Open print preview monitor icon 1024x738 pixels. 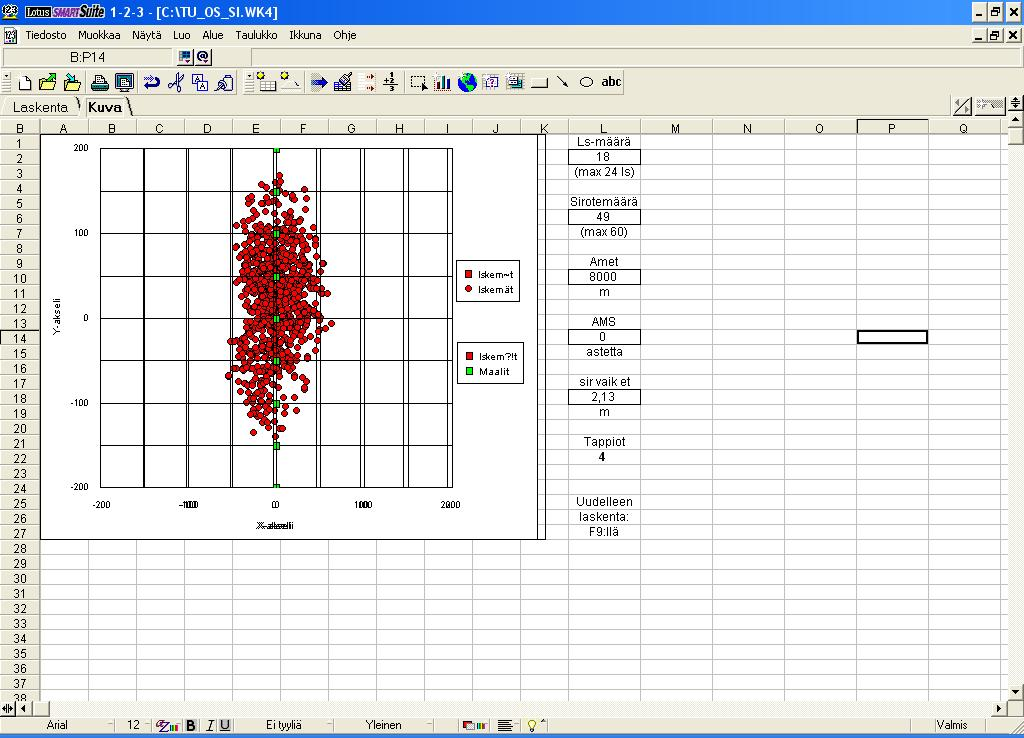point(124,82)
